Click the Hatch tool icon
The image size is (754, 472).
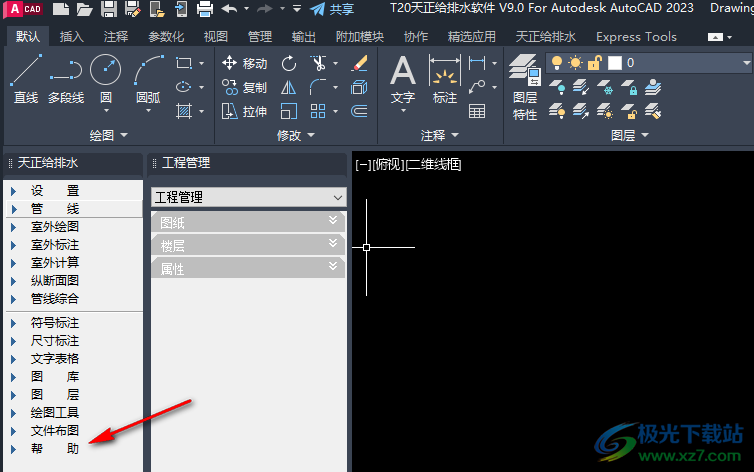tap(184, 111)
